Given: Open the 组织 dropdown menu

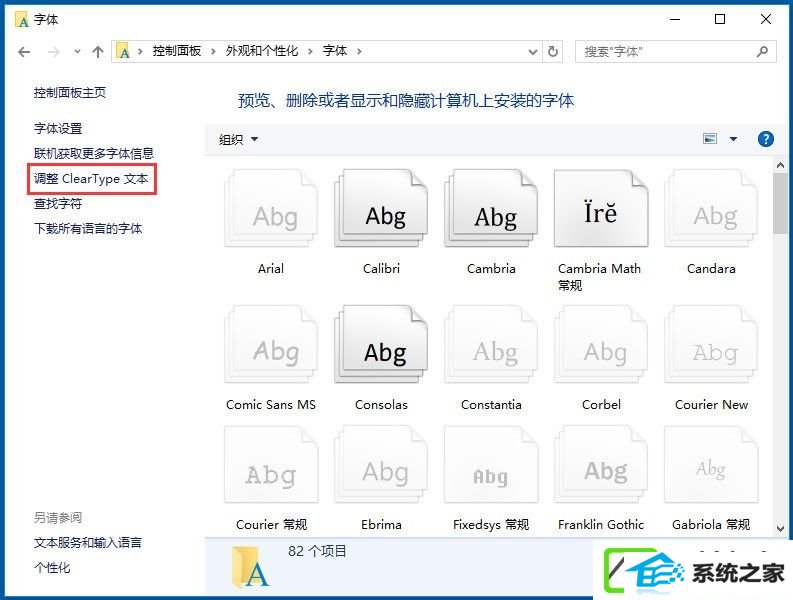Looking at the screenshot, I should [238, 139].
